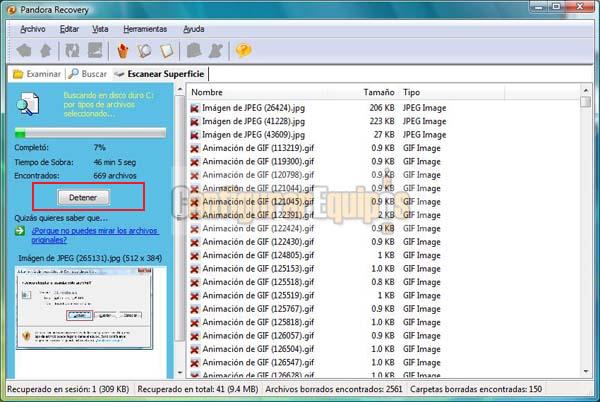Click the 223 KB size cell
Image resolution: width=600 pixels, height=402 pixels.
(x=382, y=122)
